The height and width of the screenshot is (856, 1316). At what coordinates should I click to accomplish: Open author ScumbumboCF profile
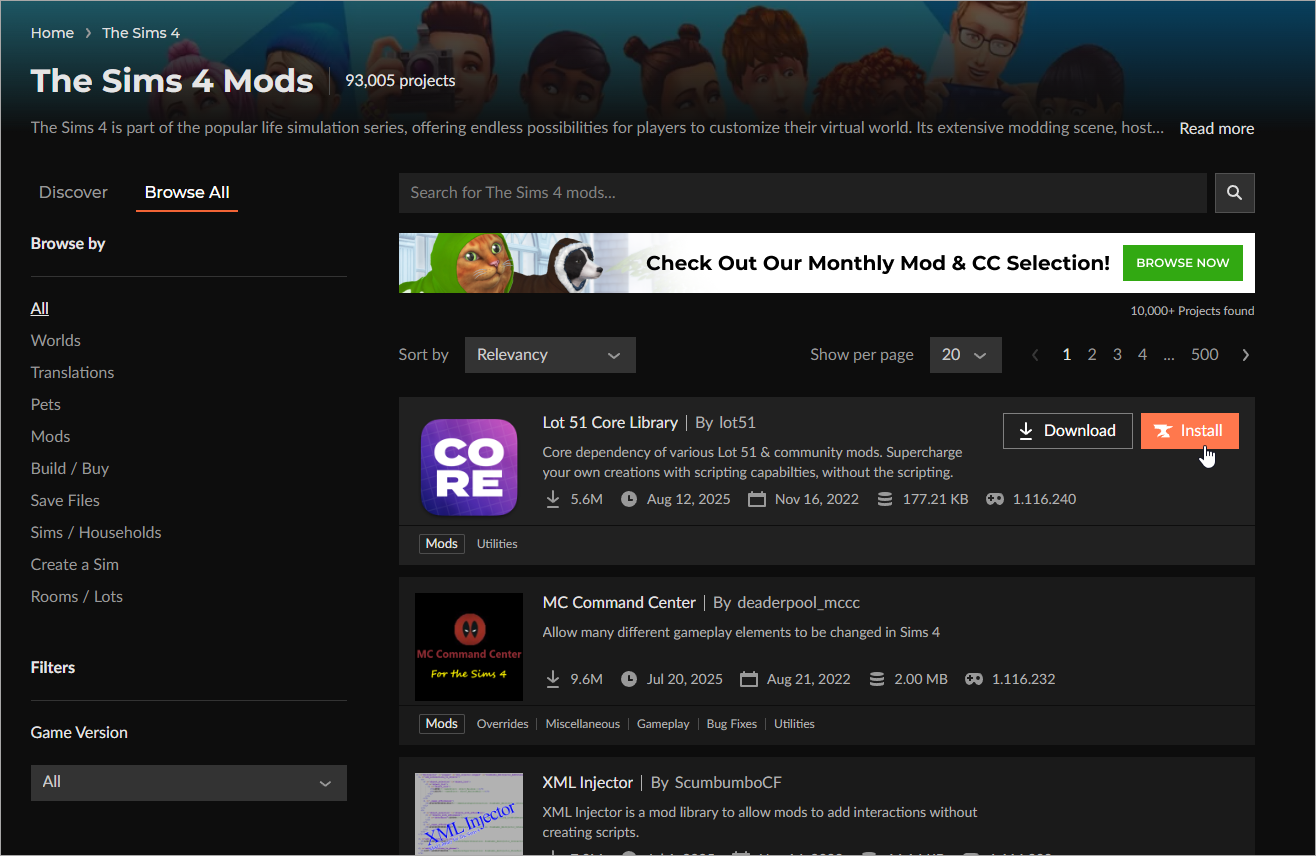point(728,782)
